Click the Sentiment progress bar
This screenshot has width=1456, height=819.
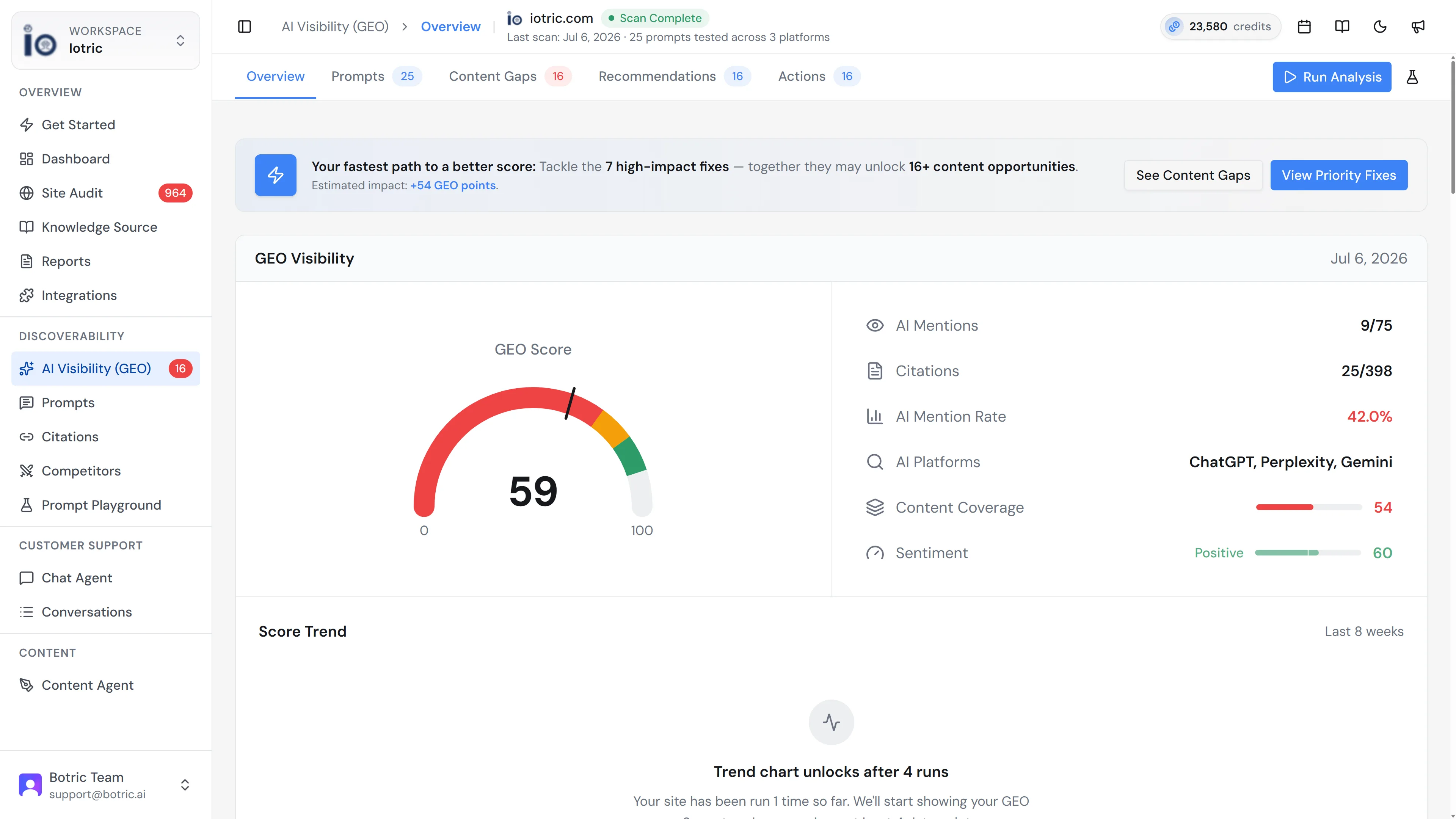tap(1309, 553)
